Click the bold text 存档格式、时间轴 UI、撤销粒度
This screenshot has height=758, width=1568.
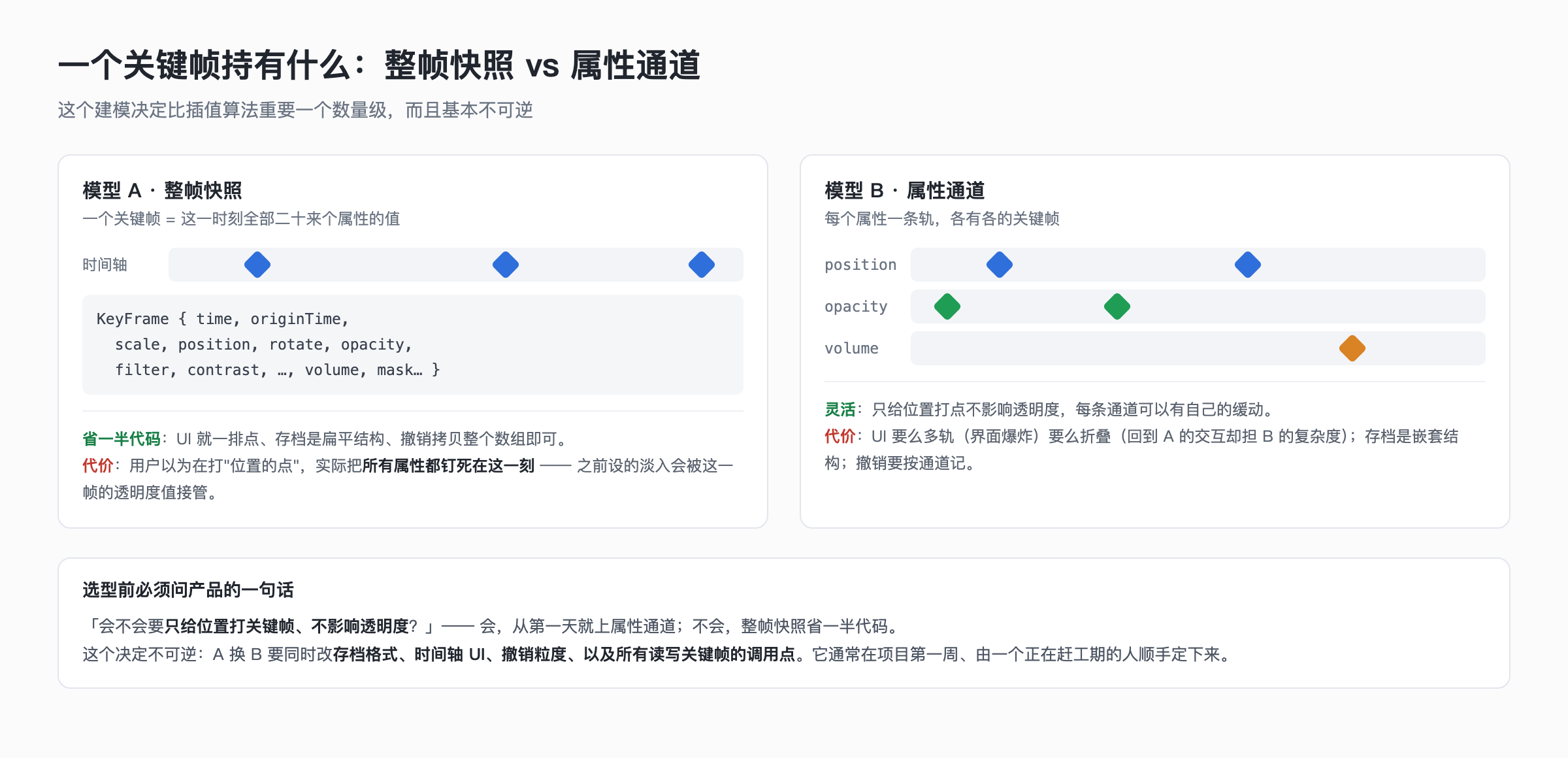point(450,654)
